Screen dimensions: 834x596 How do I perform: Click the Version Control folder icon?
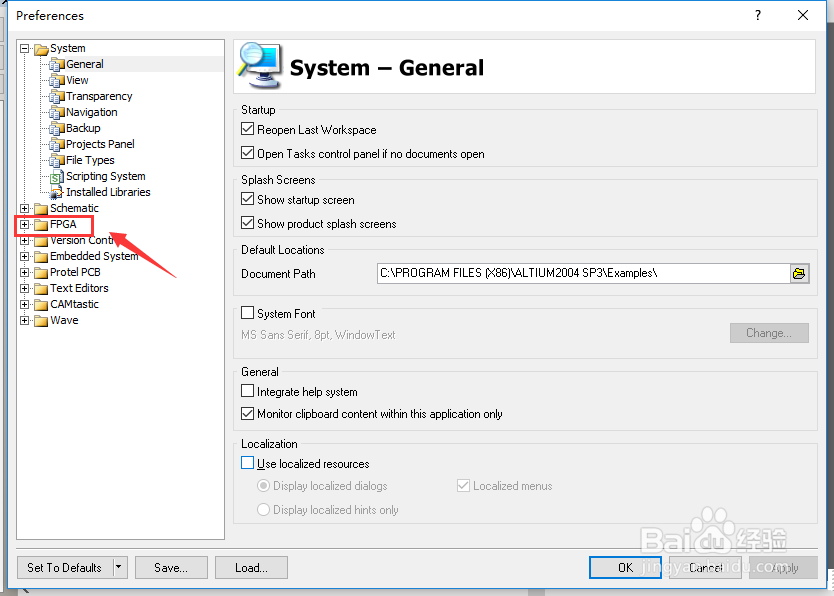pyautogui.click(x=41, y=241)
